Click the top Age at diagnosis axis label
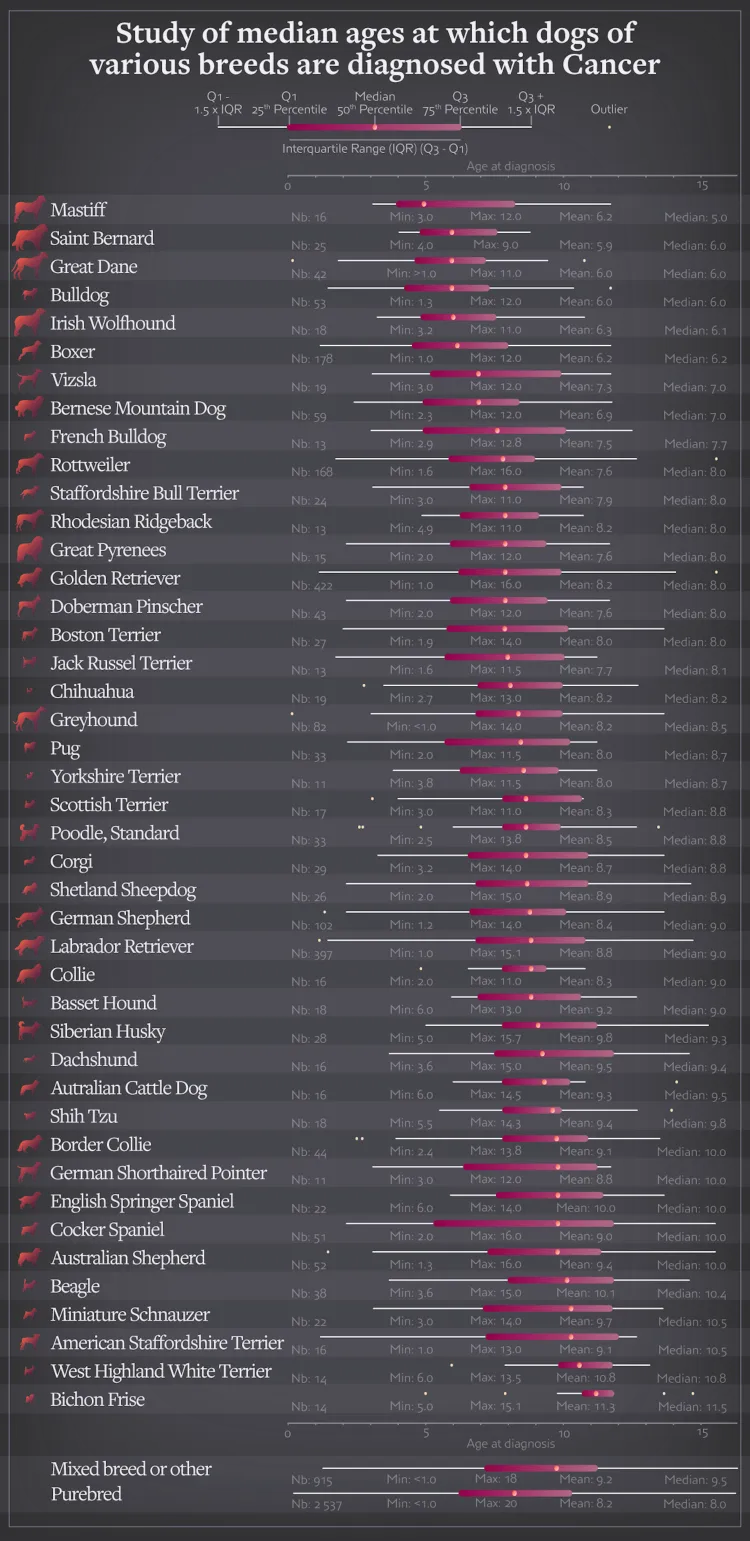Image resolution: width=750 pixels, height=1541 pixels. pyautogui.click(x=510, y=167)
